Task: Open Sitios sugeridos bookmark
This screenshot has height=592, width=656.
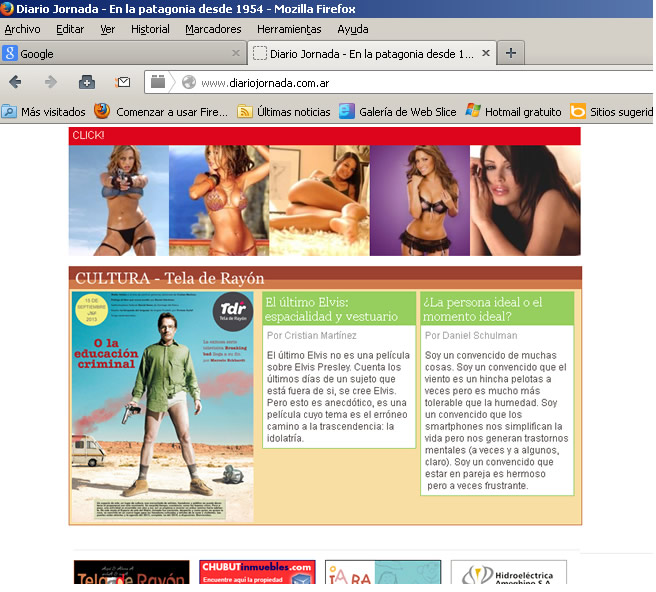Action: tap(611, 112)
